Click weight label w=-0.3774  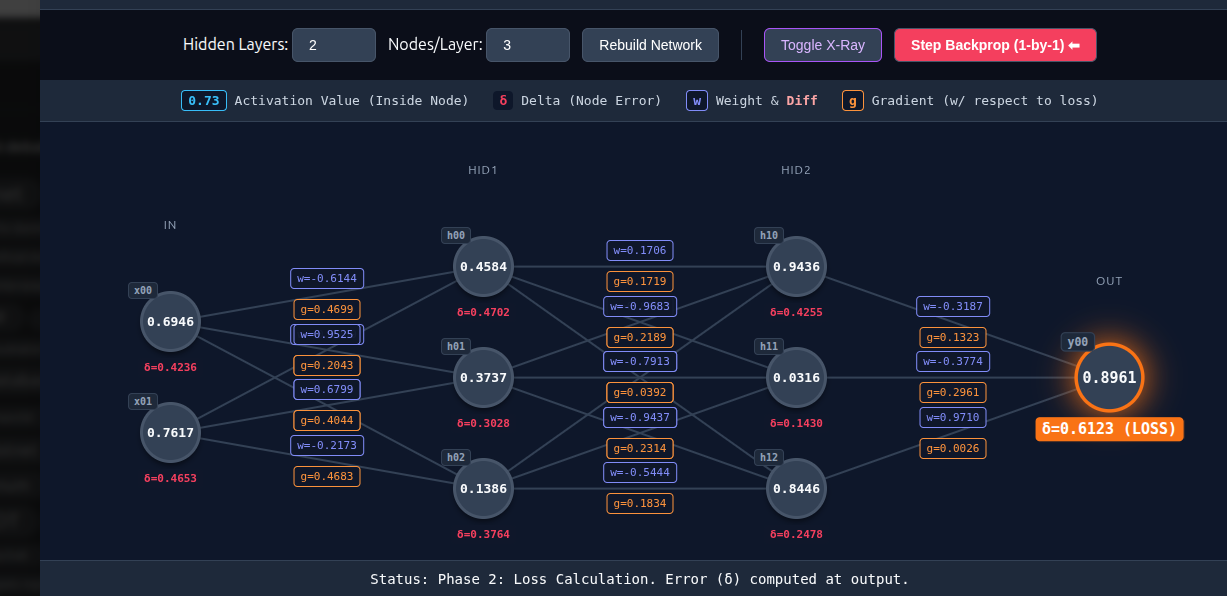[953, 361]
